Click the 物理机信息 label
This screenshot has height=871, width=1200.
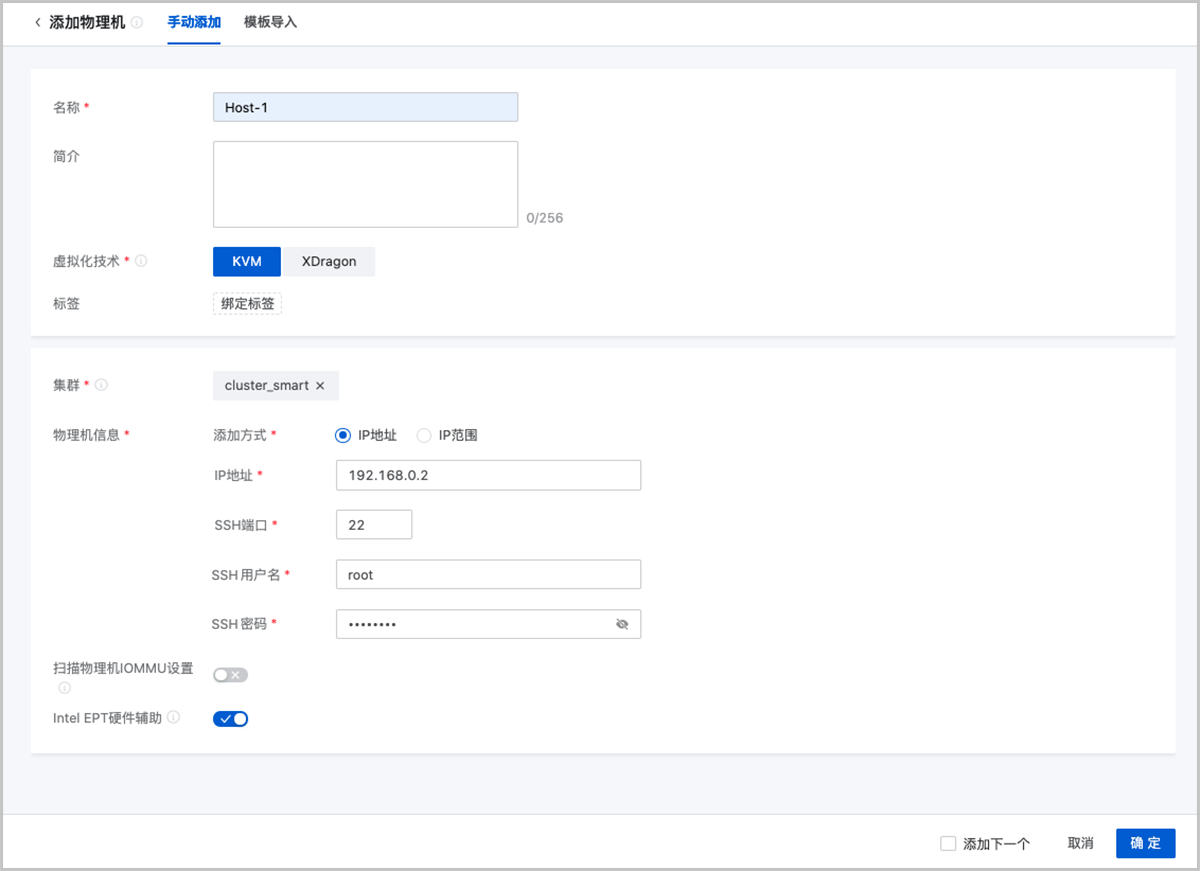[86, 435]
